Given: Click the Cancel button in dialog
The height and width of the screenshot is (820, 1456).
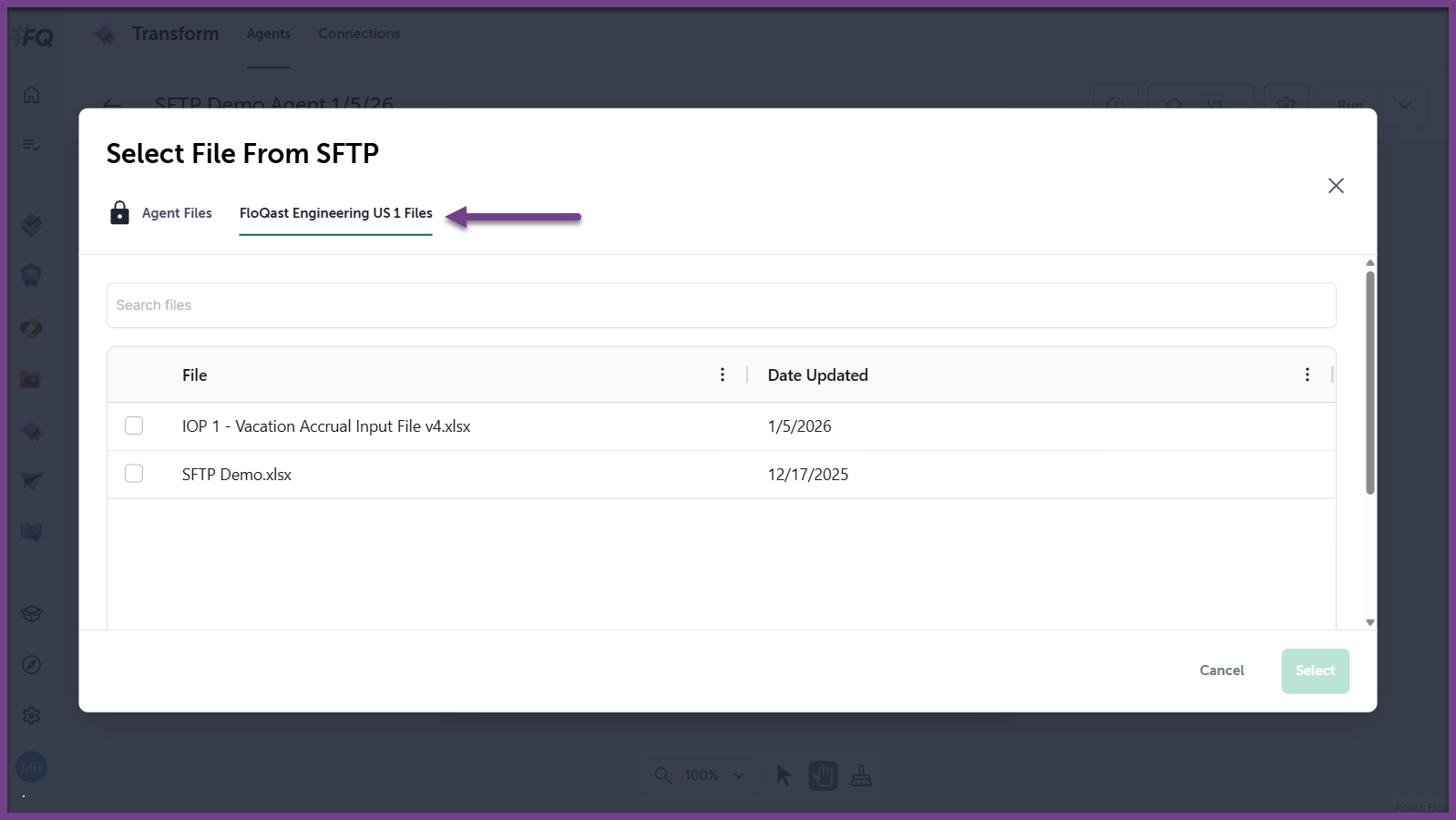Looking at the screenshot, I should point(1221,671).
